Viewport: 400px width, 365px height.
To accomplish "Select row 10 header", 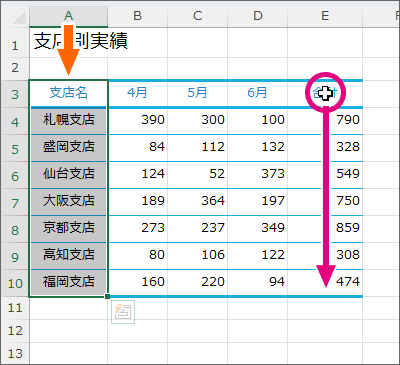I will 15,283.
